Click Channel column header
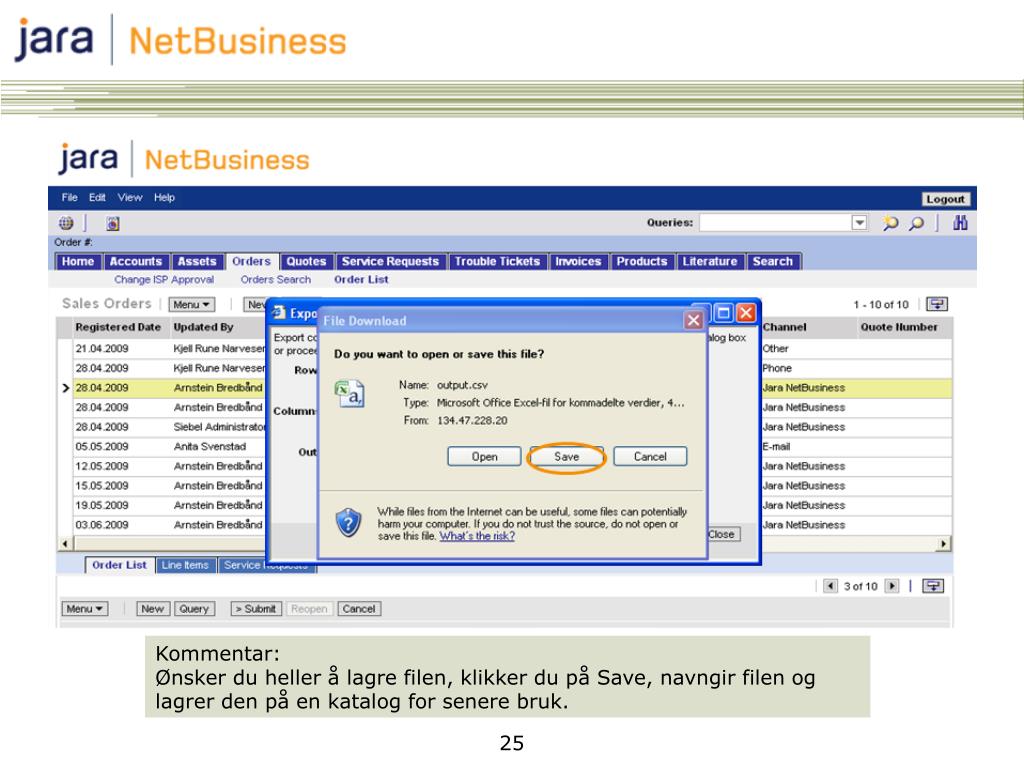The image size is (1024, 768). pos(784,327)
